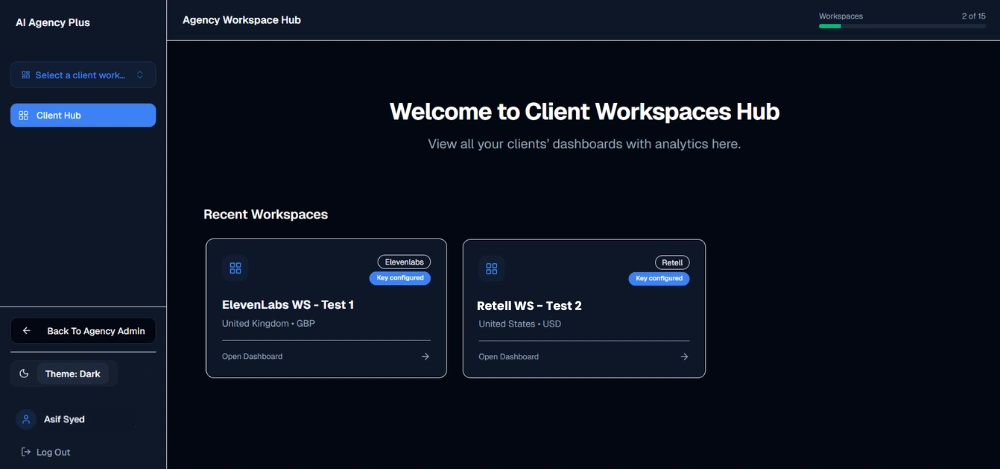This screenshot has width=1000, height=470.
Task: Click the grid icon in workspace selector
Action: pyautogui.click(x=26, y=75)
